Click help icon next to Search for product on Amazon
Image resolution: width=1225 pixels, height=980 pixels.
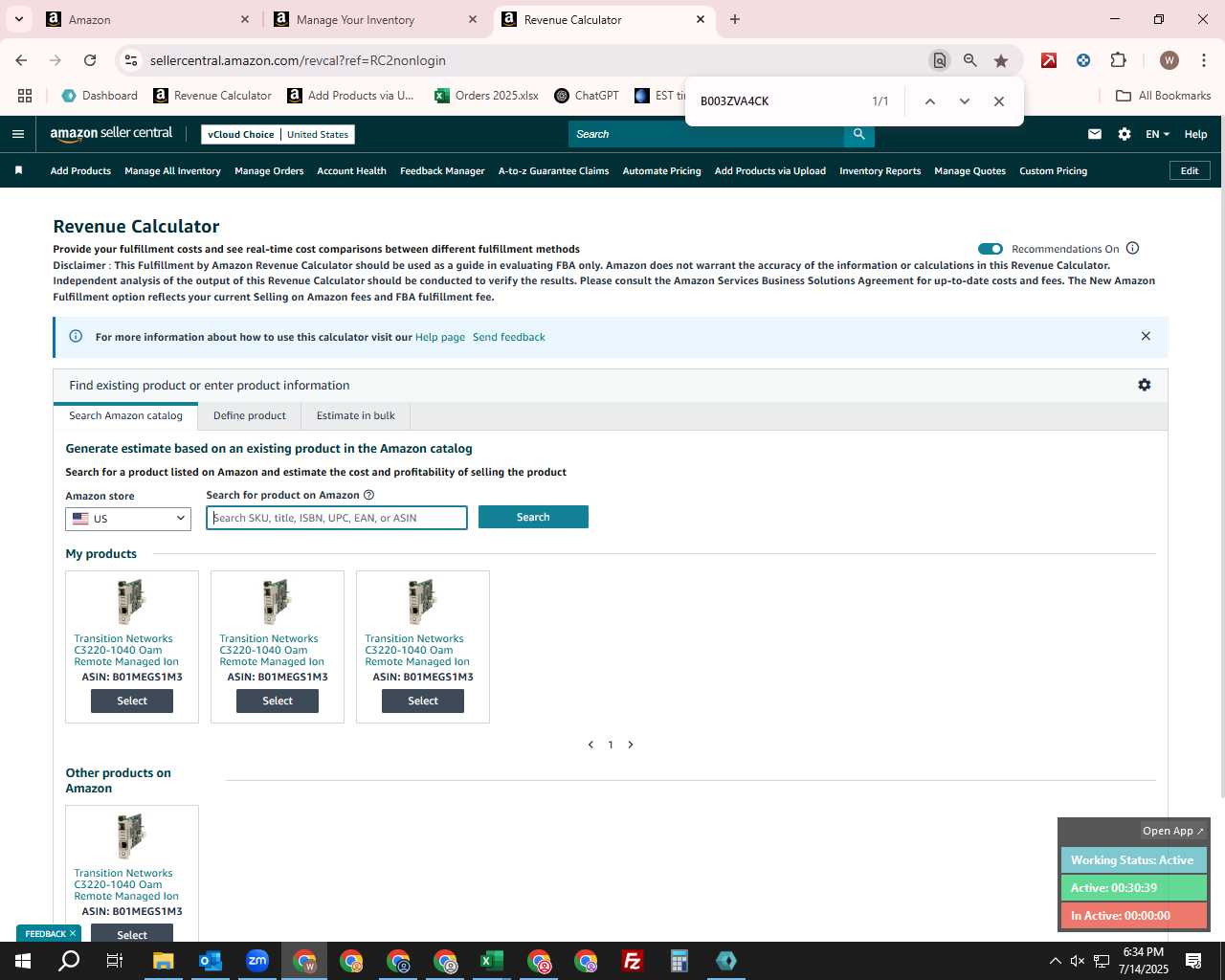tap(369, 495)
